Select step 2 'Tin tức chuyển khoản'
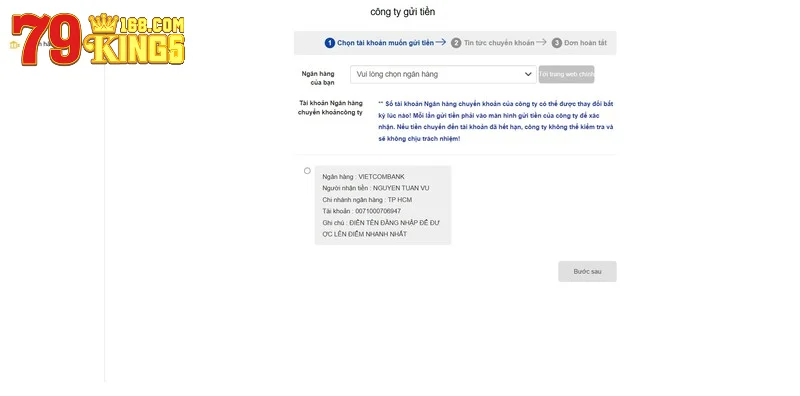The width and height of the screenshot is (800, 396). coord(493,43)
